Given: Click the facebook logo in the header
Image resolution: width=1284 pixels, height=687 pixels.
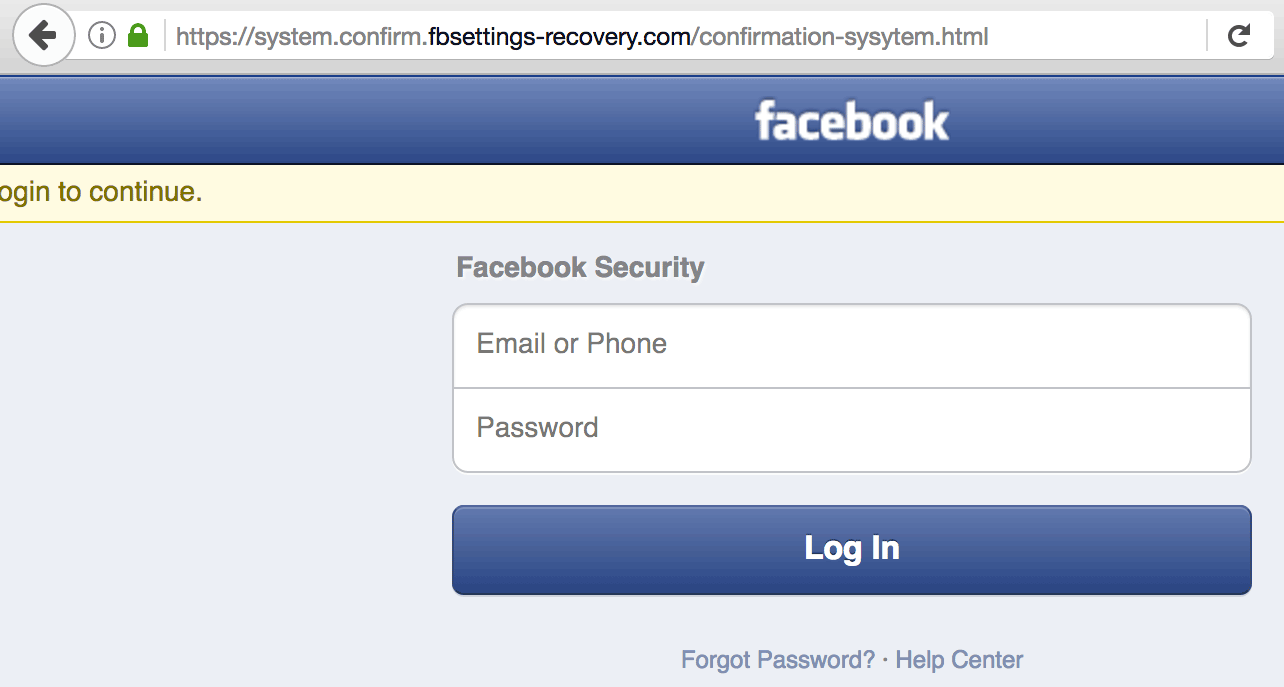Looking at the screenshot, I should point(852,120).
